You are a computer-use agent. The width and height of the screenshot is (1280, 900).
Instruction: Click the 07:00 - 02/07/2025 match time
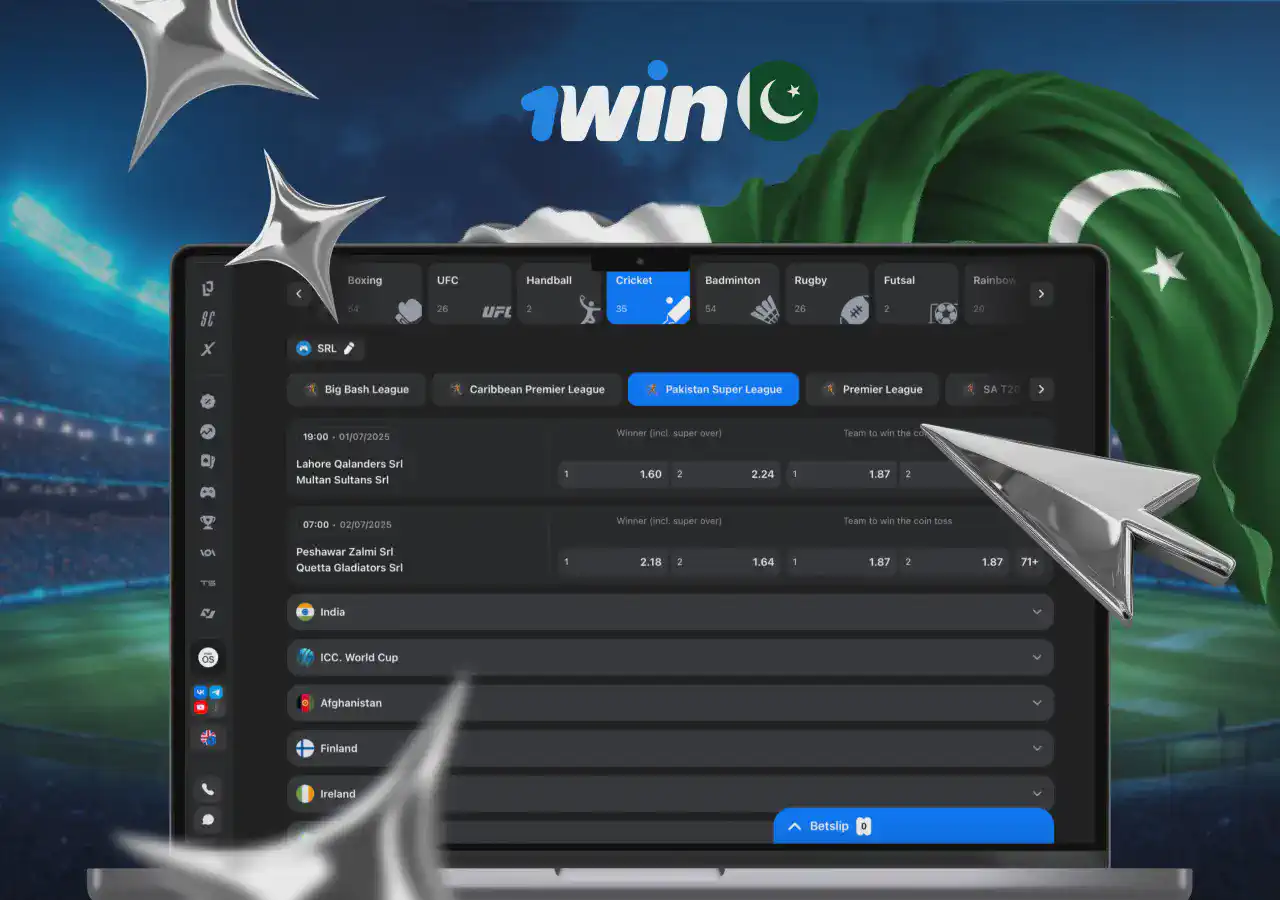(x=347, y=524)
